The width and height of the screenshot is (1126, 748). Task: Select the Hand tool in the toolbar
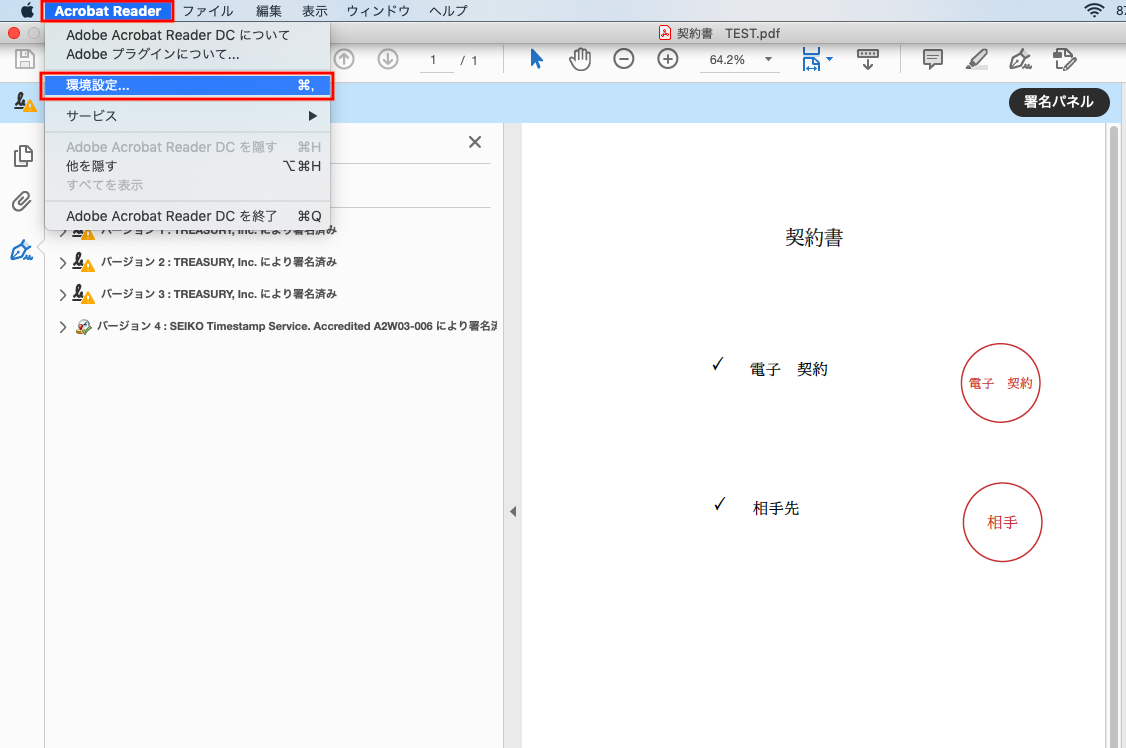pyautogui.click(x=580, y=59)
